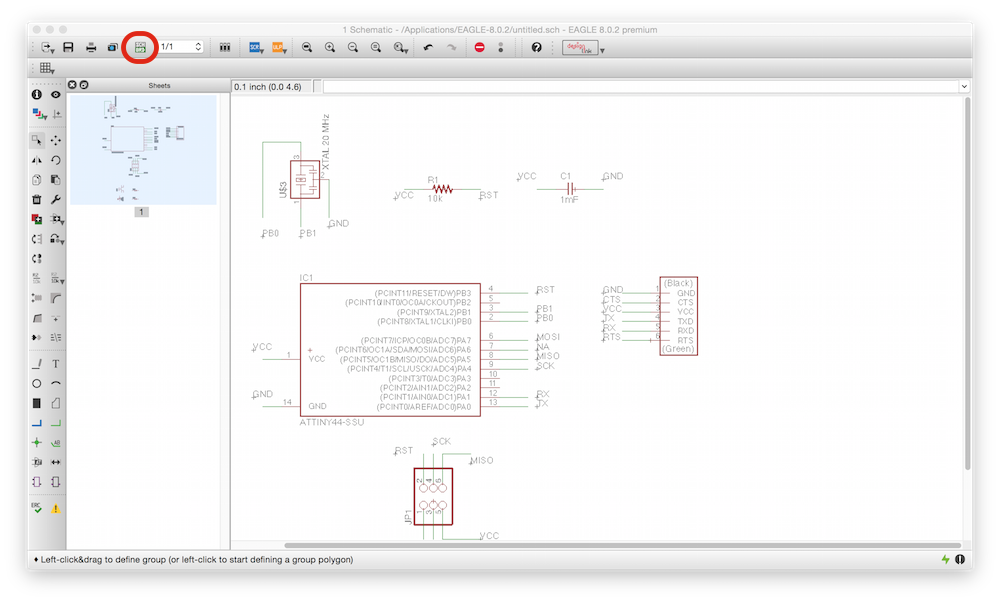Select the Gateswap tool
The image size is (1000, 602).
[37, 259]
